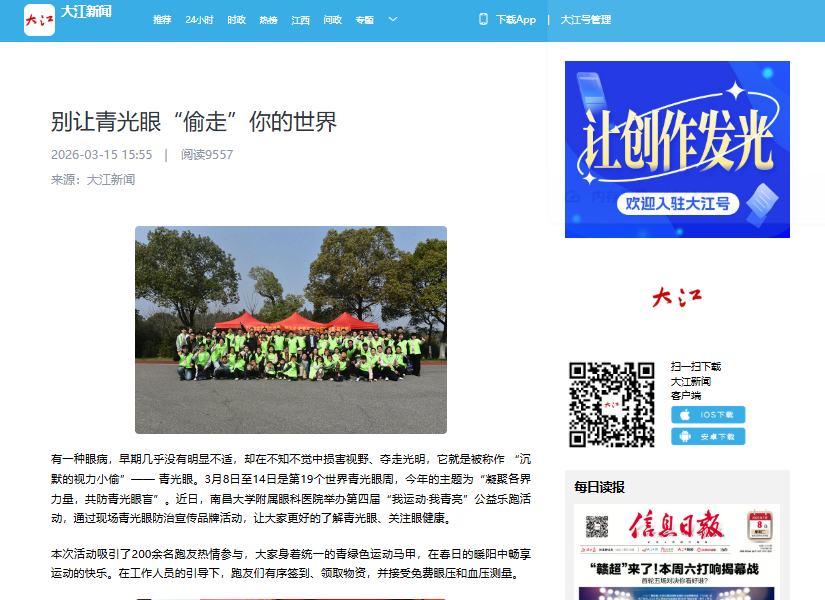The width and height of the screenshot is (825, 600).
Task: Click the 让创作发光 banner ad
Action: 677,149
